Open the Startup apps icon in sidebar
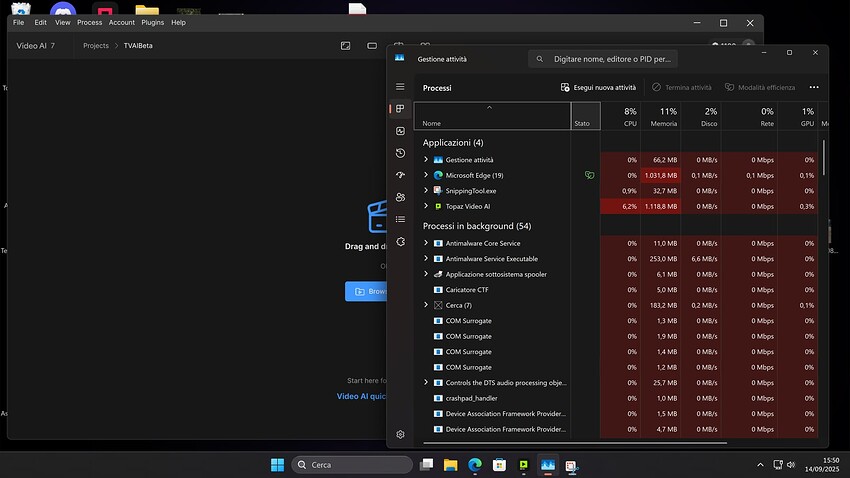This screenshot has height=478, width=850. point(400,175)
